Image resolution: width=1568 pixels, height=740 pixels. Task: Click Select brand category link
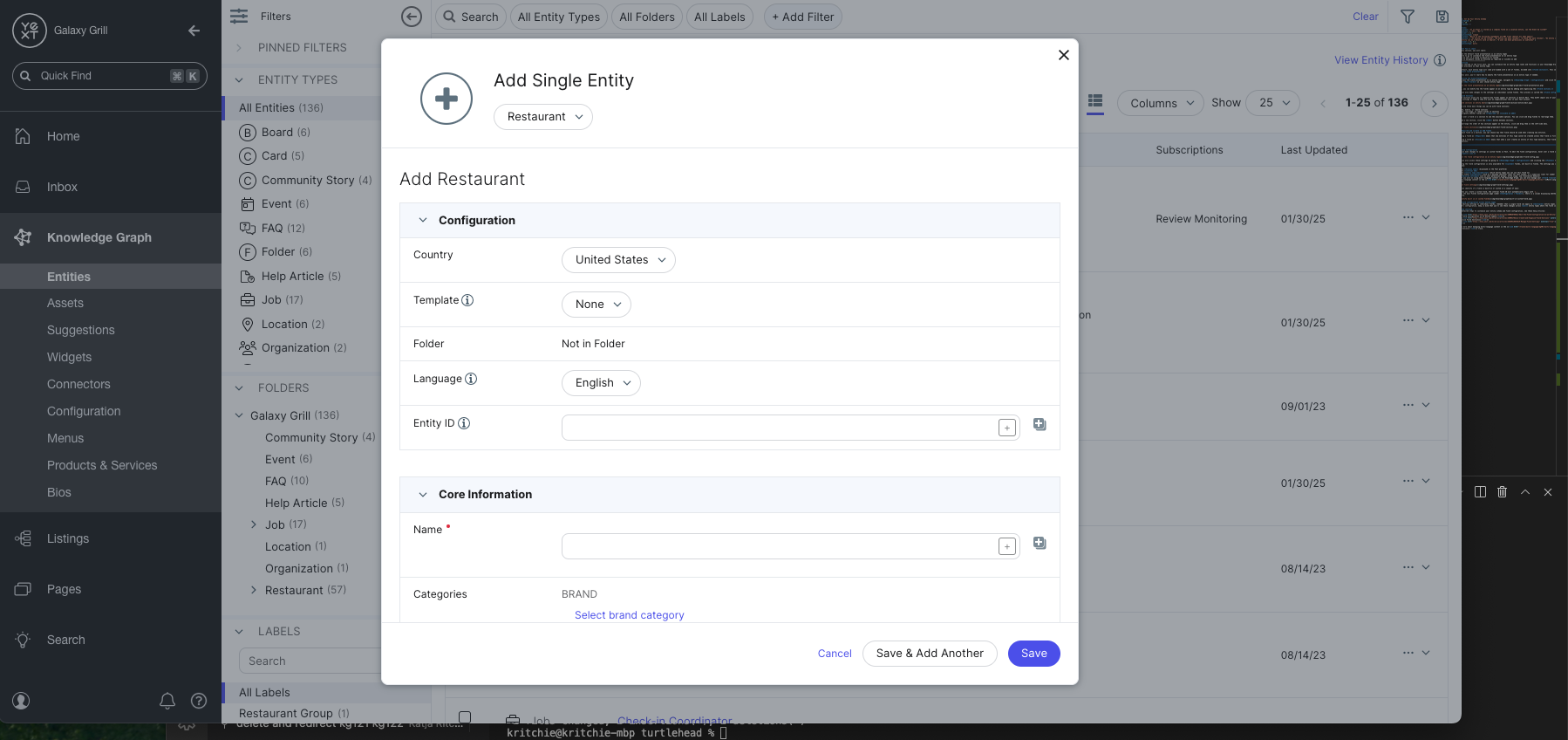pos(629,615)
